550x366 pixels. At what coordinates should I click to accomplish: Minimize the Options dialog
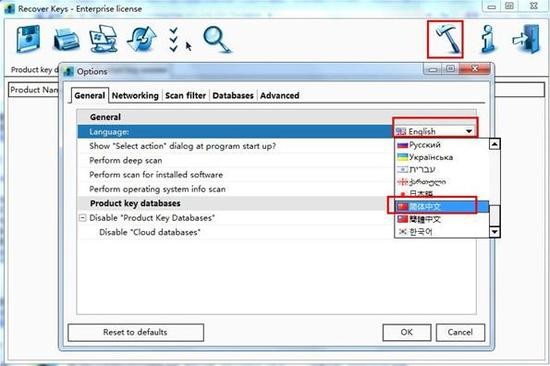point(433,69)
